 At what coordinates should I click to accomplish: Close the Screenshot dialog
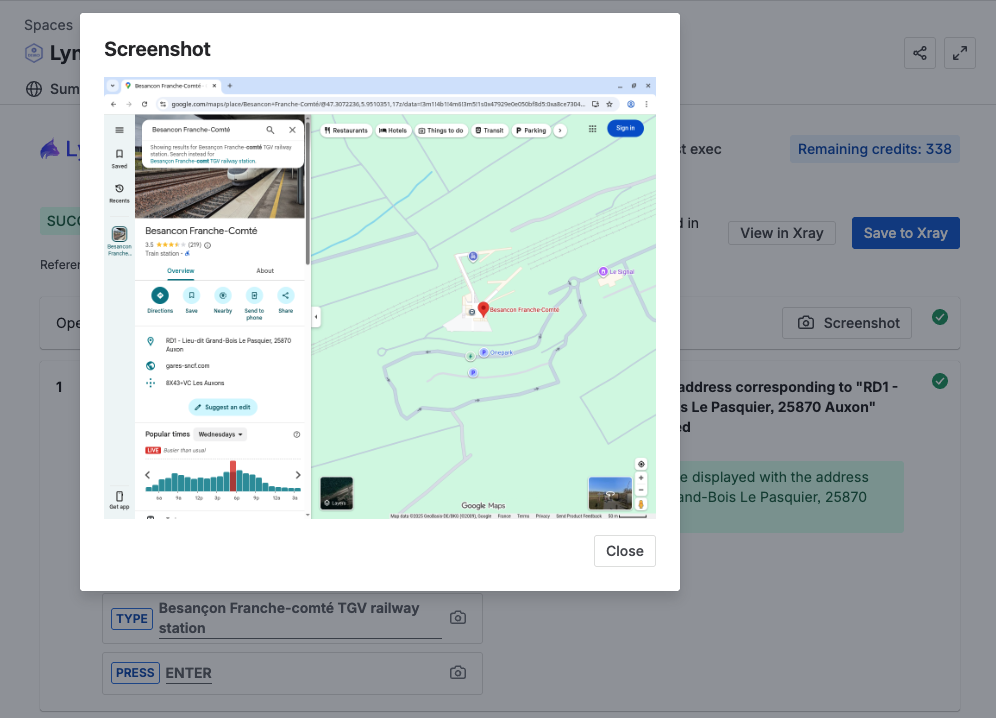tap(624, 551)
